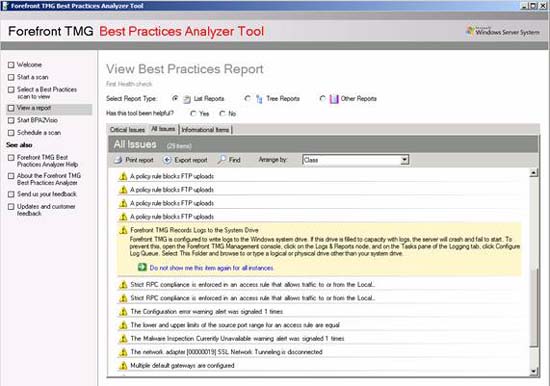Screen dimensions: 550x386
Task: Expand 'Multiple default gateways are configured' issue
Action: [x=182, y=366]
